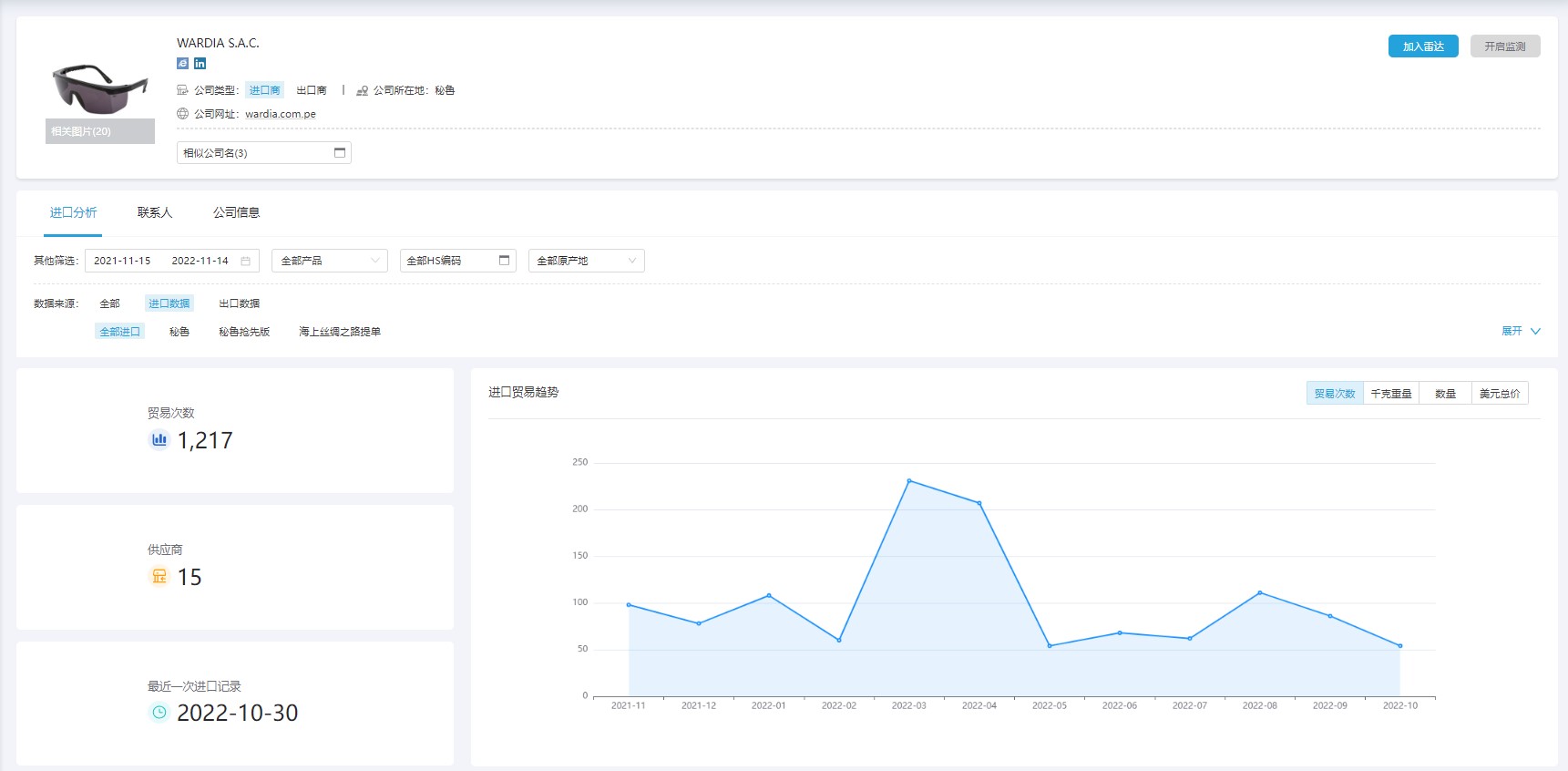Click the chevron next to 展开
Image resolution: width=1568 pixels, height=771 pixels.
[x=1535, y=331]
